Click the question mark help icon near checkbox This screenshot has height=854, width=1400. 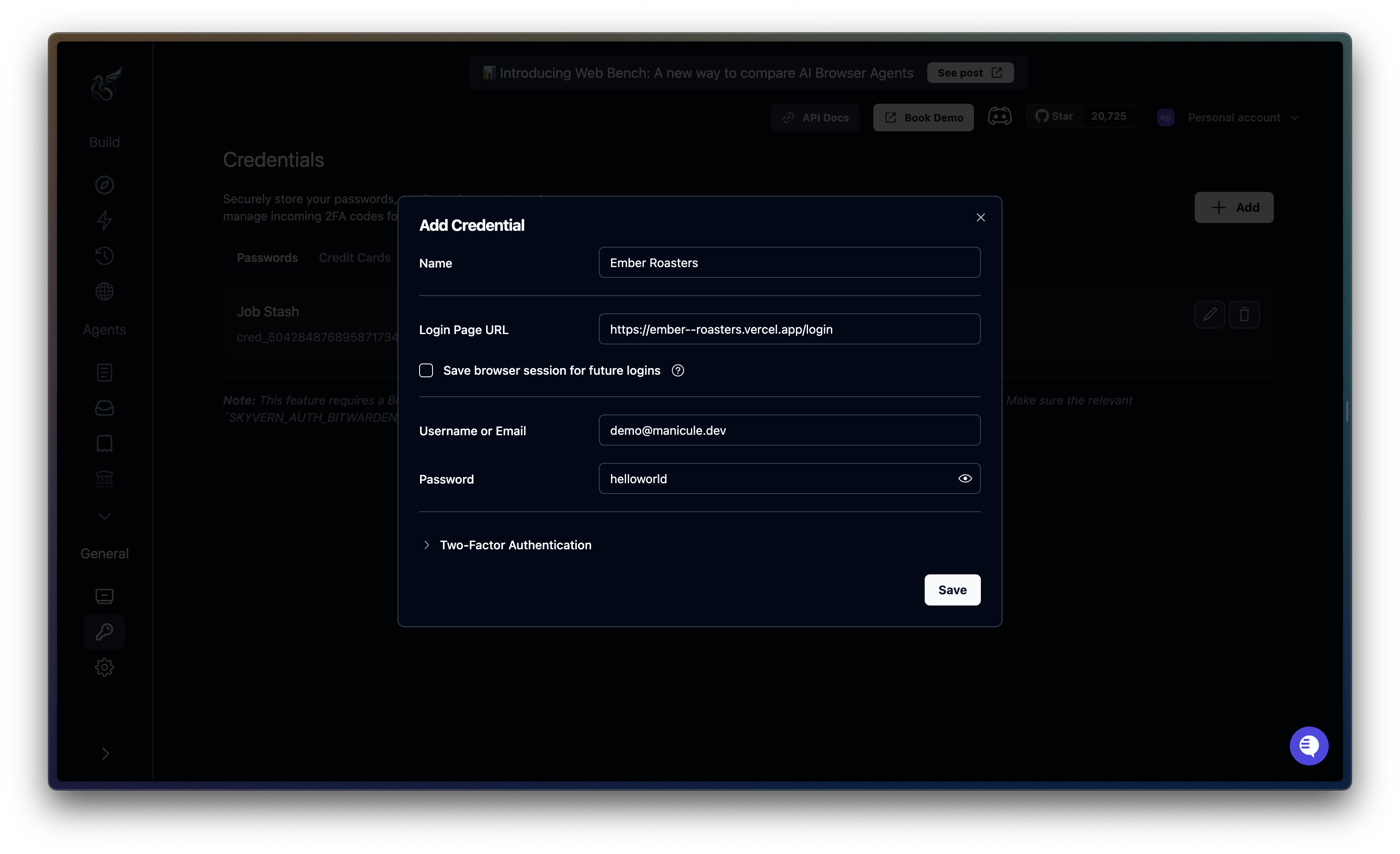[x=677, y=370]
